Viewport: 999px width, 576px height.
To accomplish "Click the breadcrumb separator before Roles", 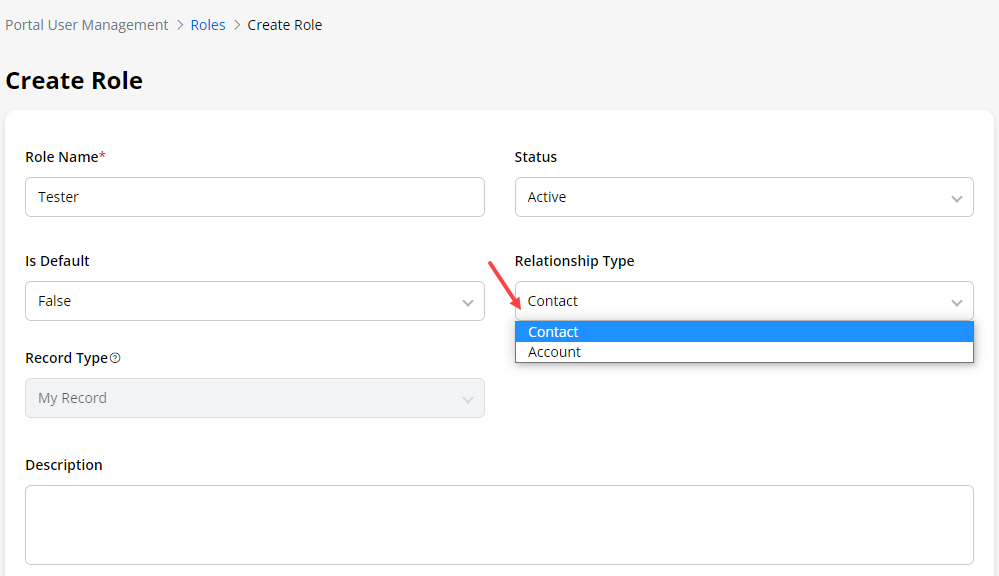I will (x=180, y=25).
